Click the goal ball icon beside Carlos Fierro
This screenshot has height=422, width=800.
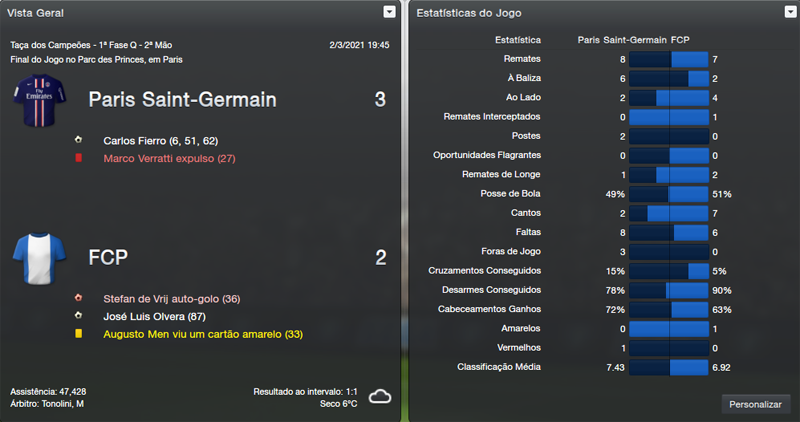click(78, 141)
